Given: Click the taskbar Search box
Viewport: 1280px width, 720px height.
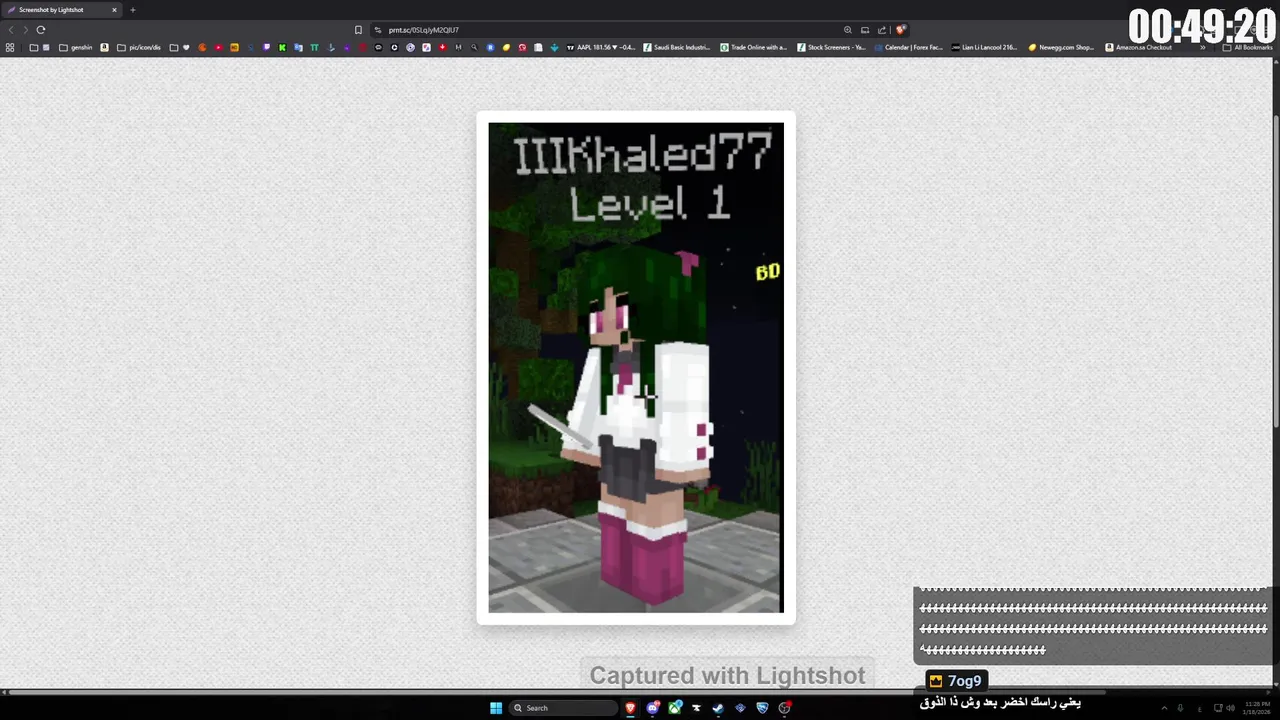Looking at the screenshot, I should pyautogui.click(x=563, y=708).
